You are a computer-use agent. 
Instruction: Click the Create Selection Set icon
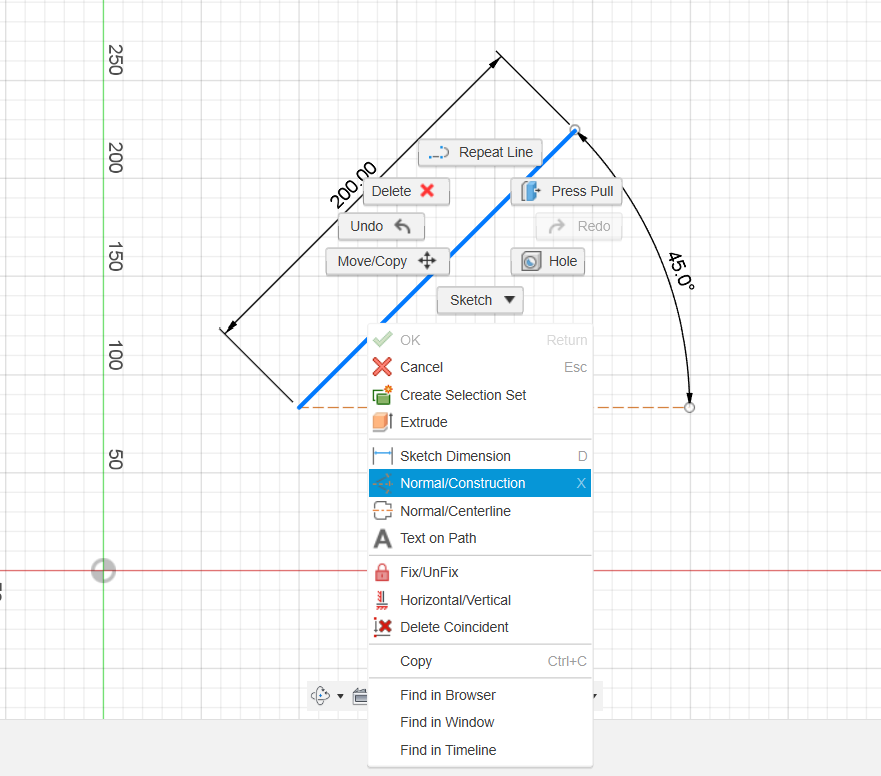tap(382, 395)
